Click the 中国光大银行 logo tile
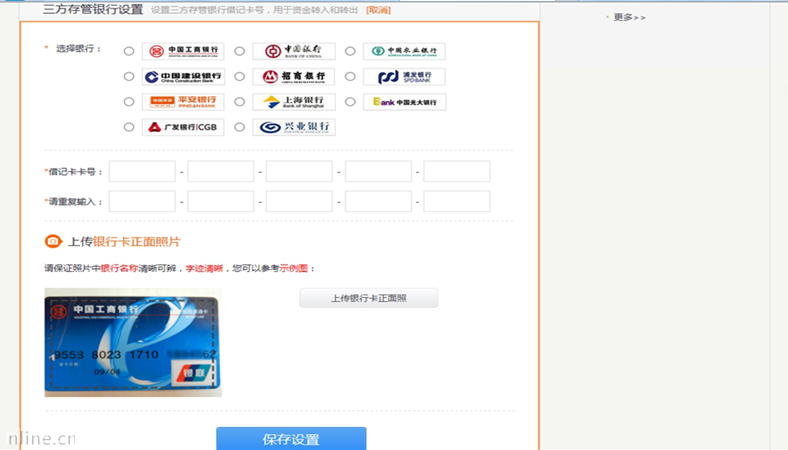Viewport: 788px width, 450px height. click(x=405, y=102)
